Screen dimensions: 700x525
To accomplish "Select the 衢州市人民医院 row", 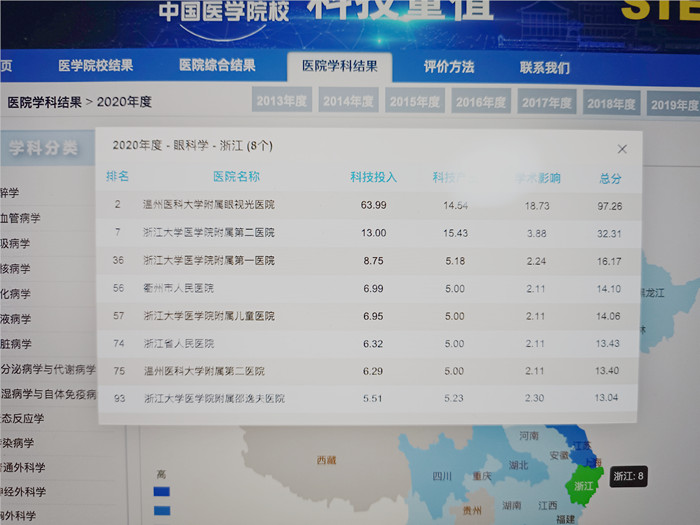I will [178, 288].
